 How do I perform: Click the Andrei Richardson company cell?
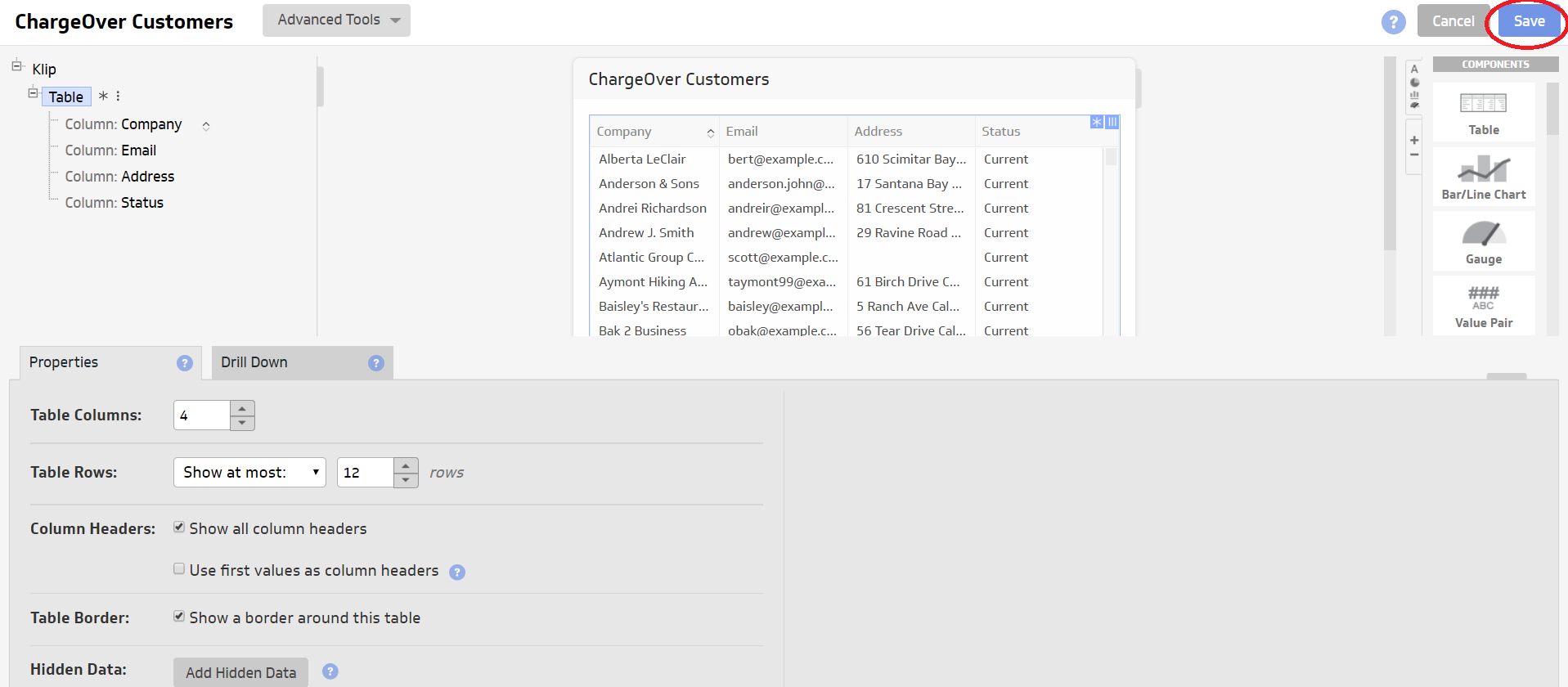[x=653, y=209]
